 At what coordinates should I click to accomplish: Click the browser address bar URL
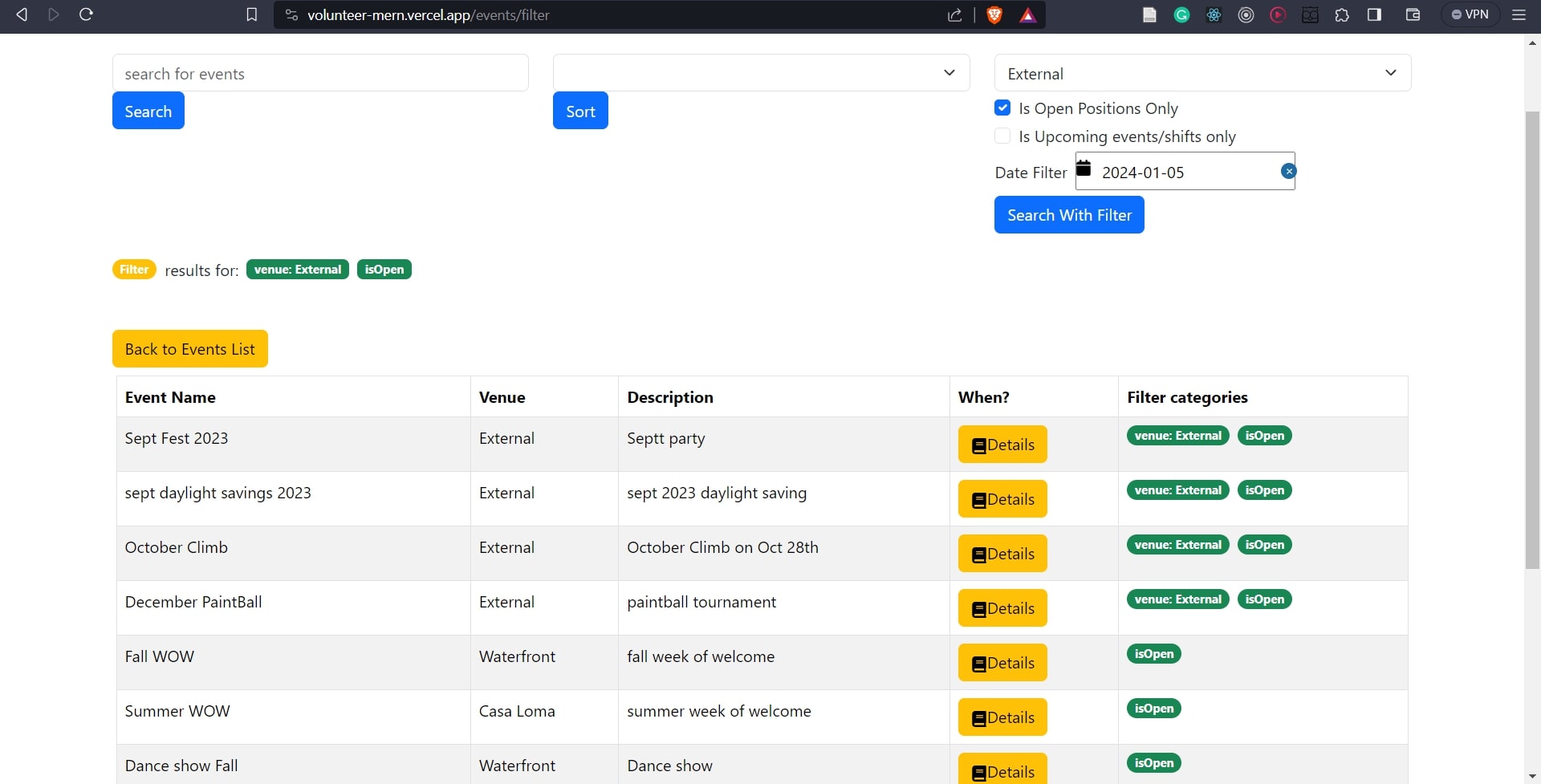coord(428,15)
